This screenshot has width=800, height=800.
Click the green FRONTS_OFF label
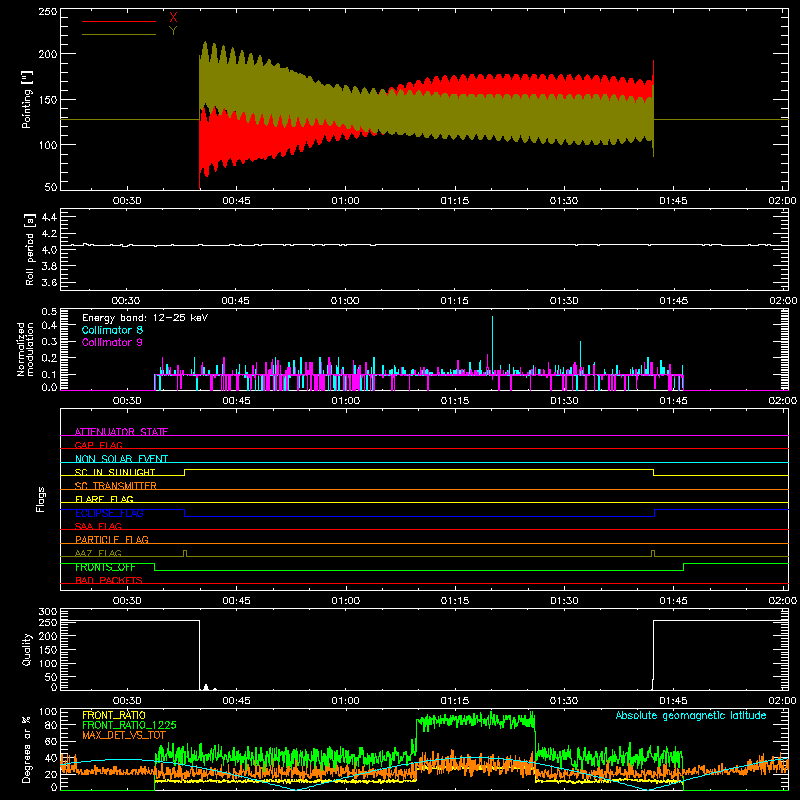click(x=105, y=567)
